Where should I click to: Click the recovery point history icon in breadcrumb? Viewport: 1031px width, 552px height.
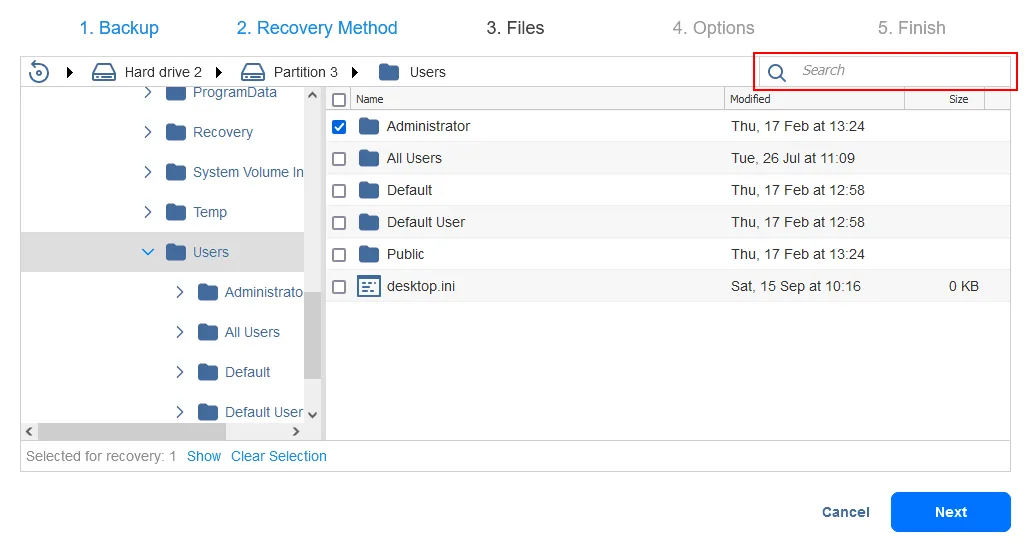pyautogui.click(x=39, y=72)
